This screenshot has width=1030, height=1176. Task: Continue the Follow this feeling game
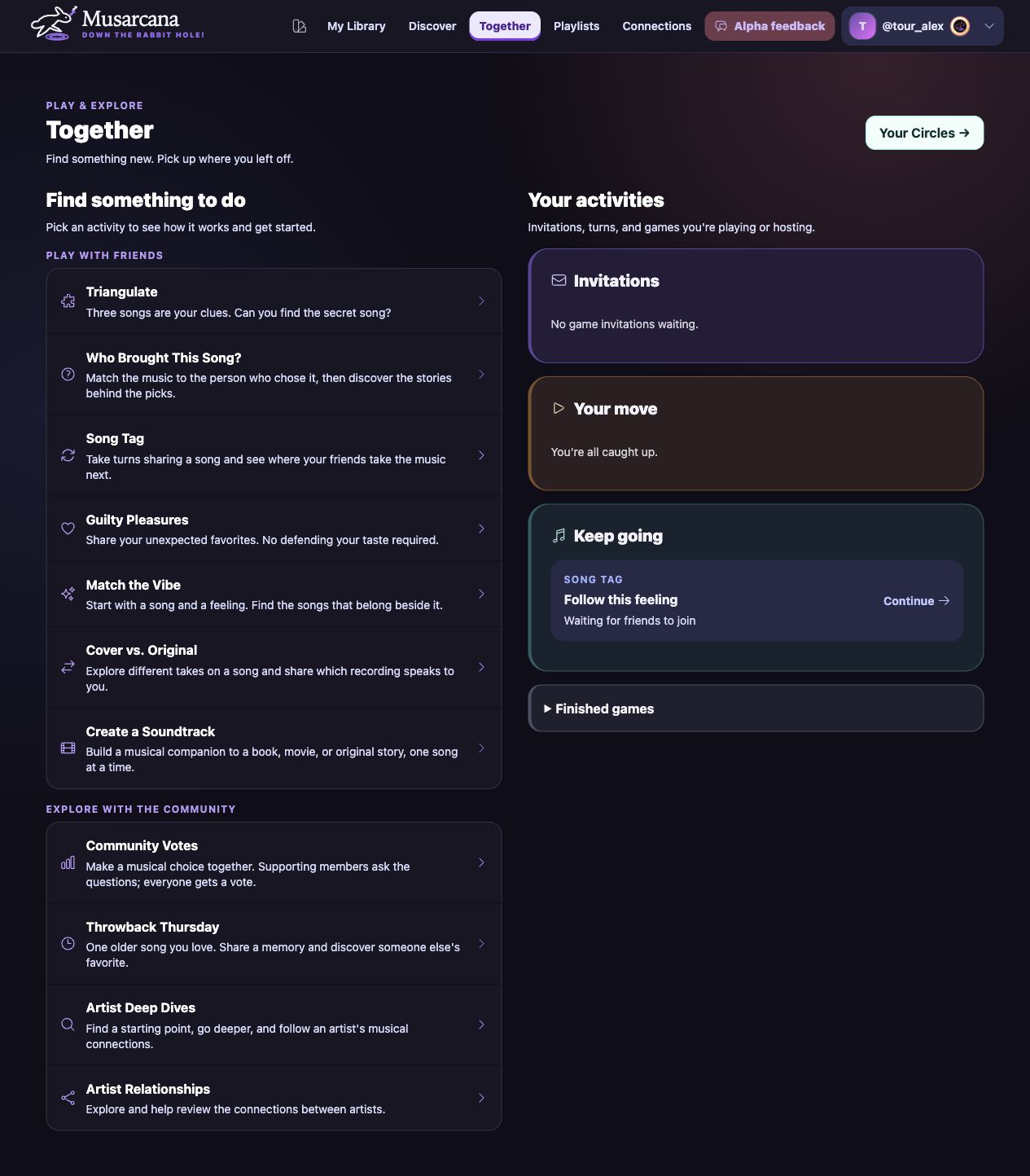(x=917, y=601)
